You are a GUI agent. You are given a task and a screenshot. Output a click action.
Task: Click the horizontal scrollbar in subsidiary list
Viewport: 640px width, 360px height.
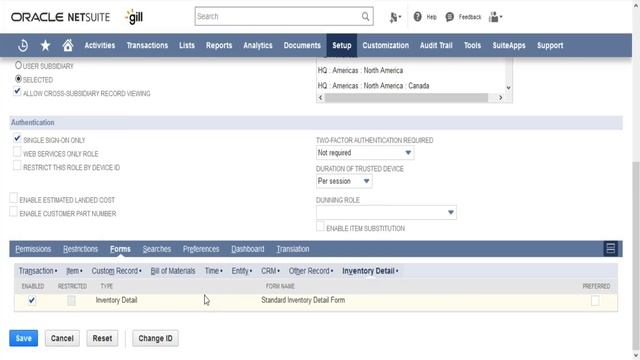pos(406,98)
